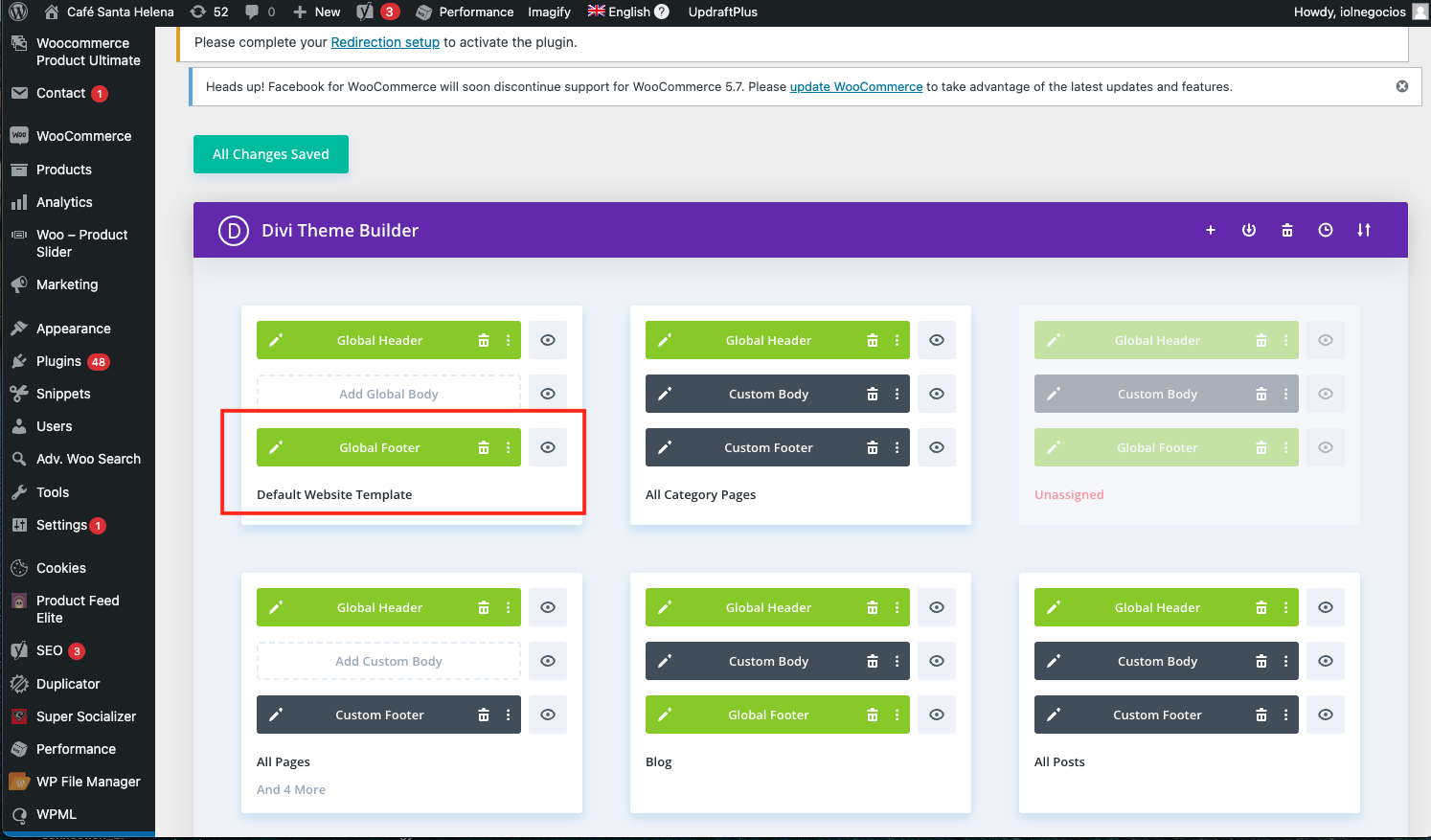Delete Custom Footer in All Posts template

click(1261, 715)
